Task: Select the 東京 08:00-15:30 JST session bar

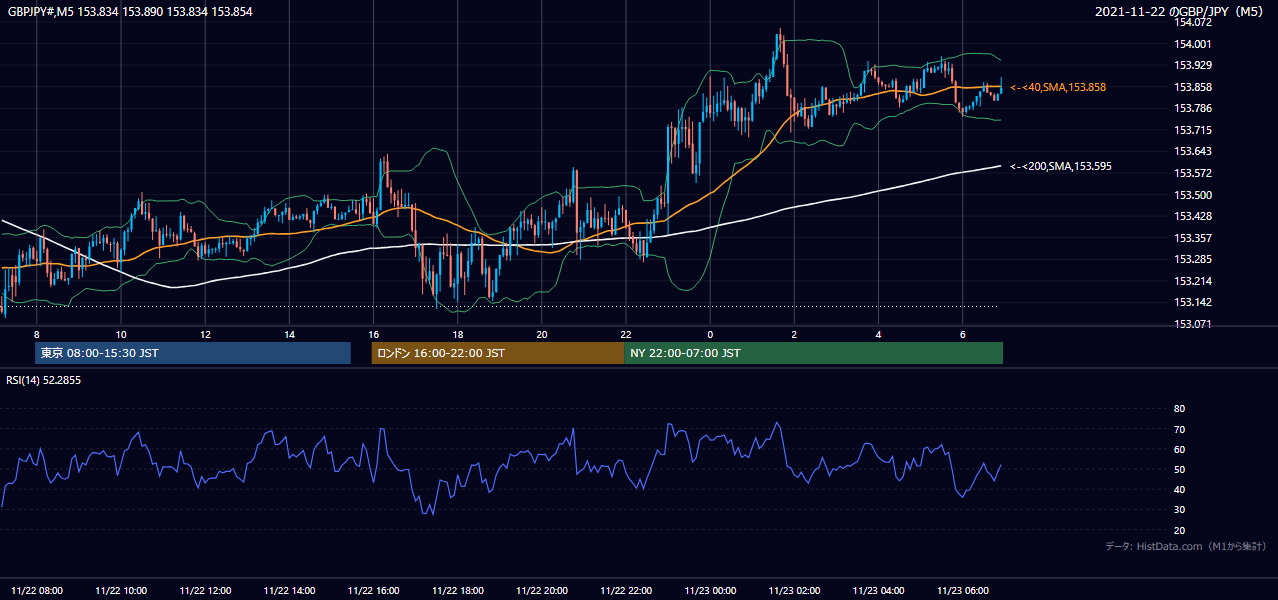Action: (193, 353)
